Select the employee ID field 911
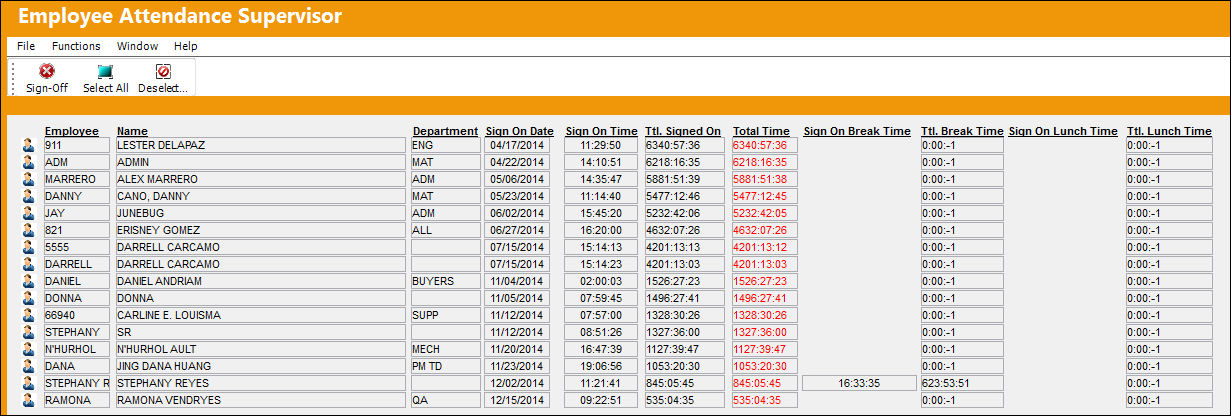This screenshot has height=416, width=1231. coord(76,145)
